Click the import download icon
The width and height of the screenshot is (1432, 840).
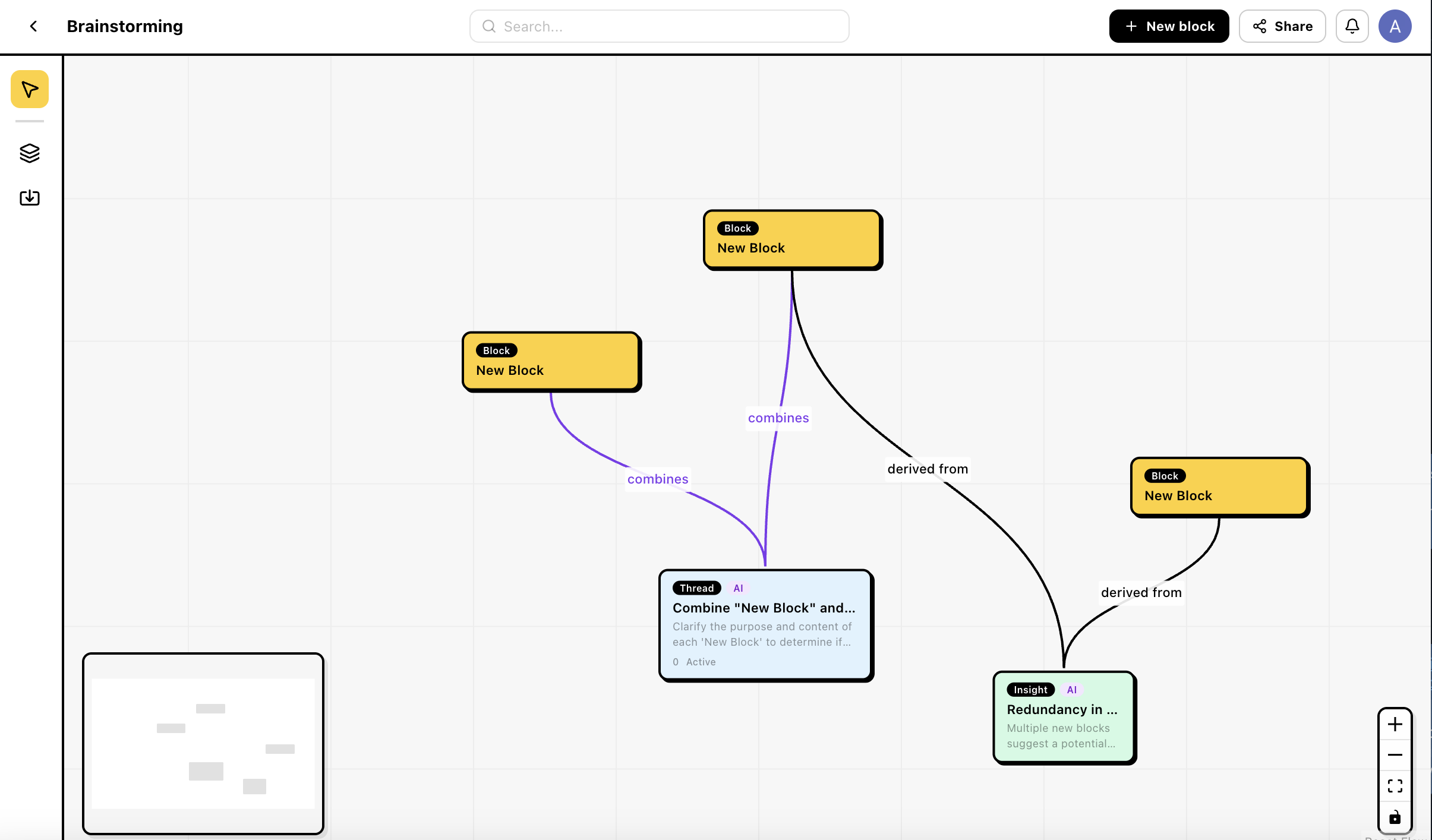tap(29, 197)
